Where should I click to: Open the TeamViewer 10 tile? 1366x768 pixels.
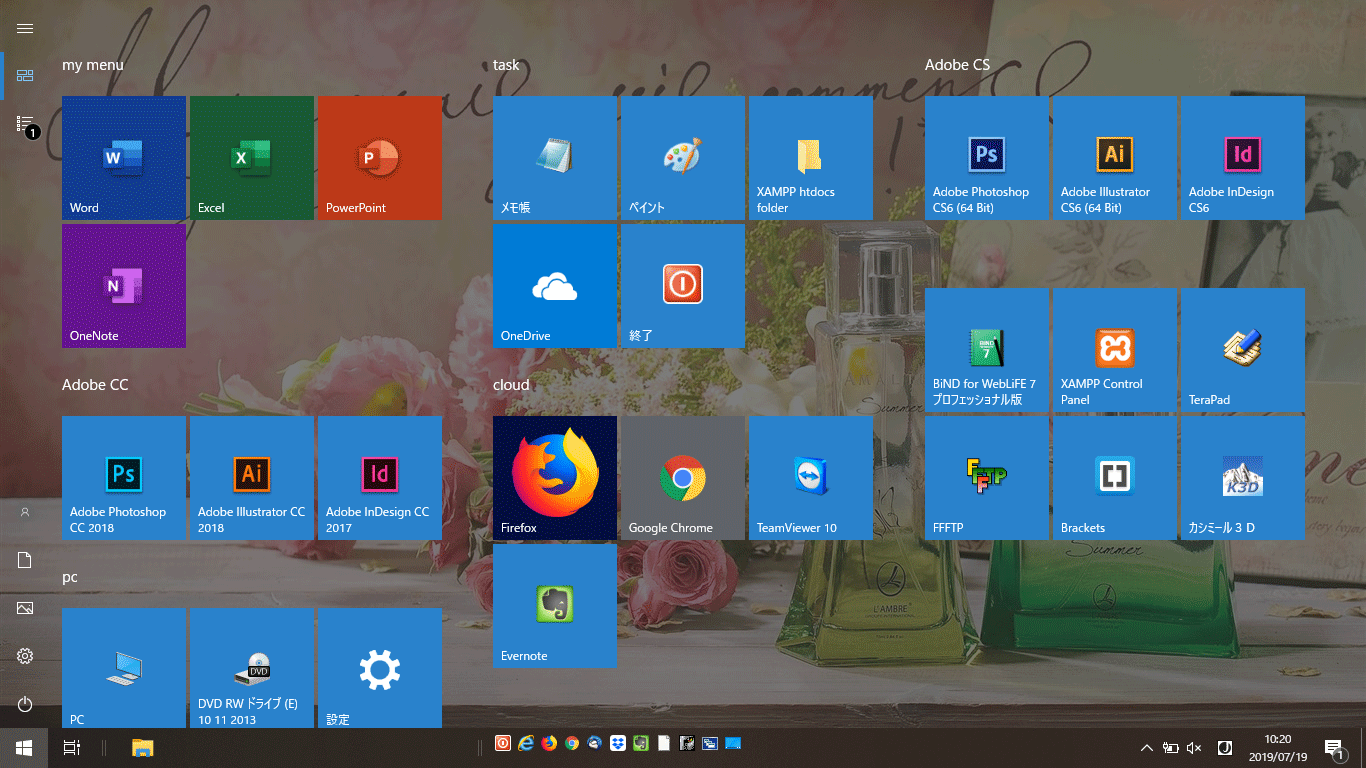[x=811, y=478]
